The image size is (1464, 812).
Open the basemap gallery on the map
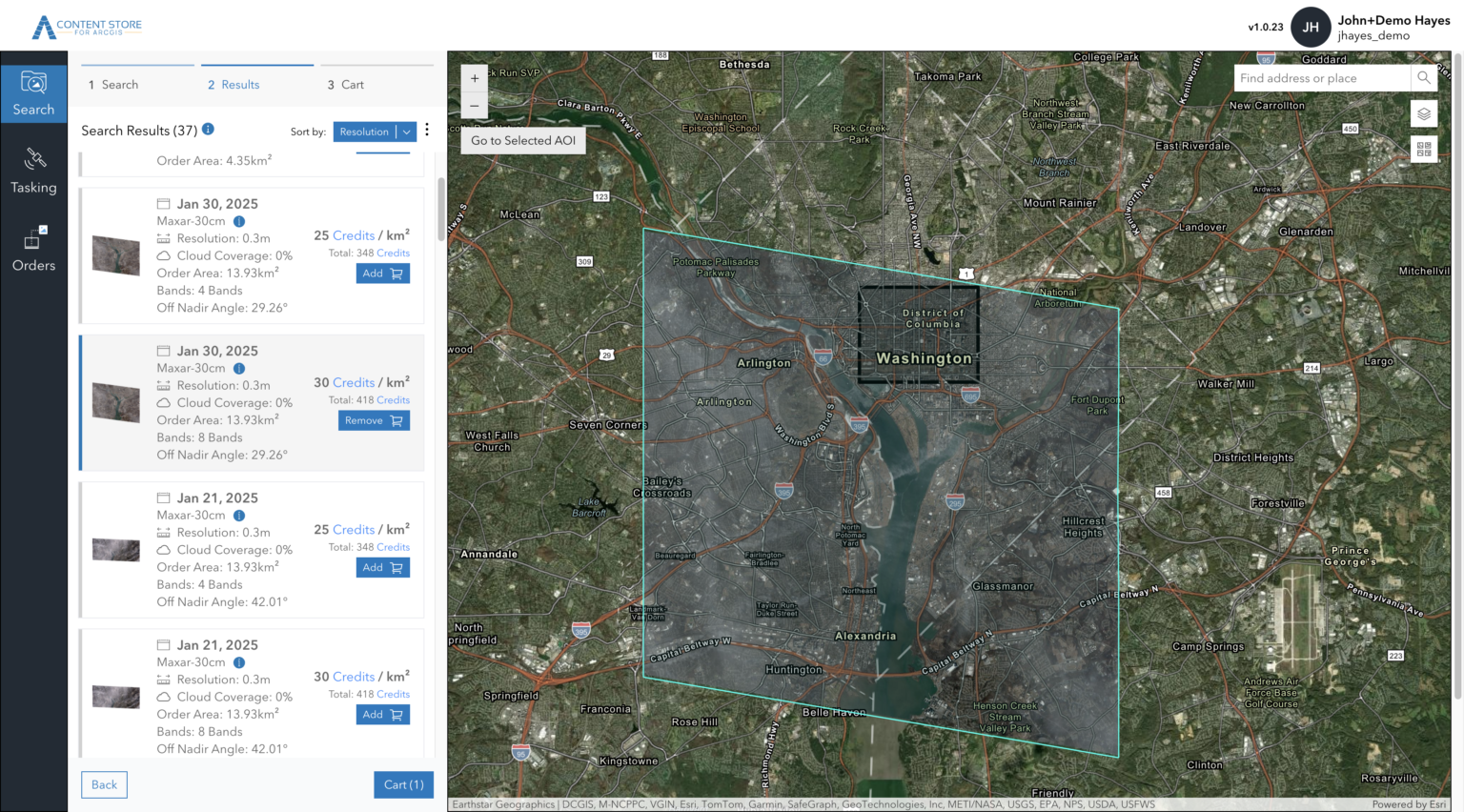[x=1423, y=149]
